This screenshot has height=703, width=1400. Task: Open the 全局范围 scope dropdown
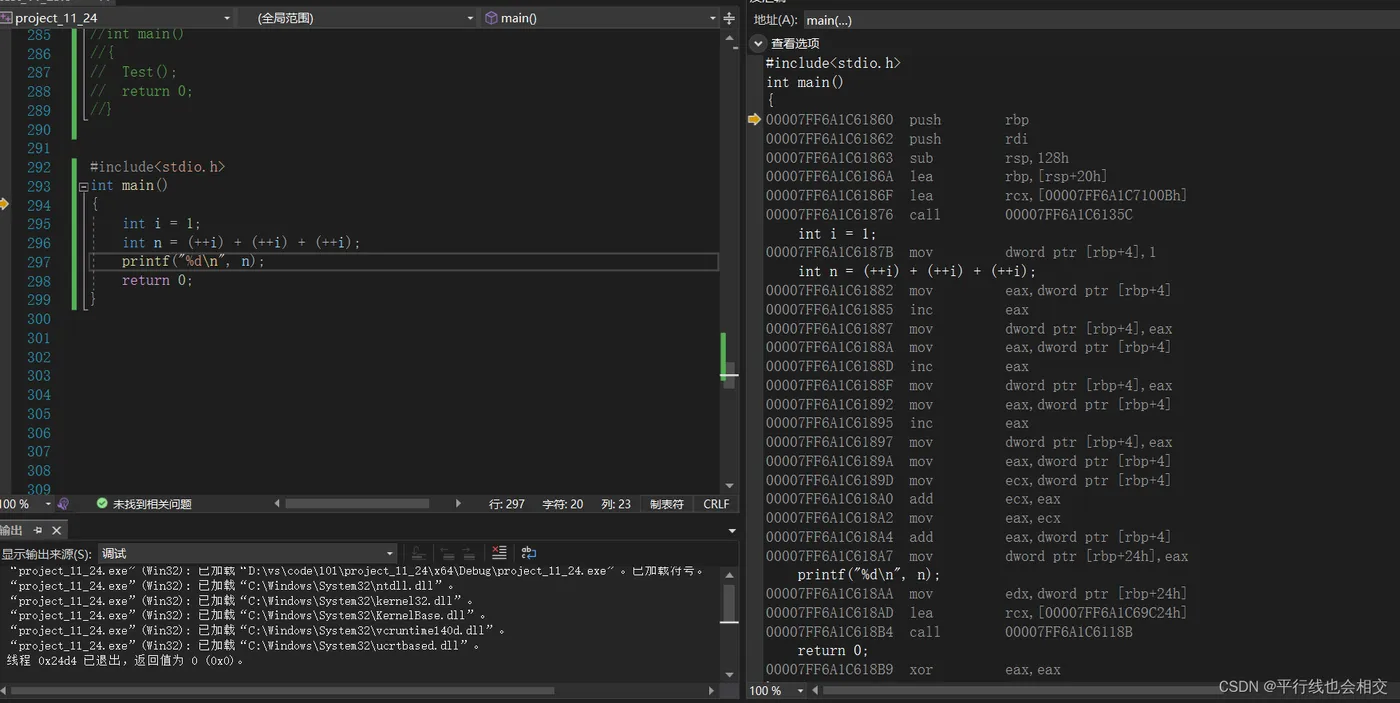pyautogui.click(x=470, y=18)
